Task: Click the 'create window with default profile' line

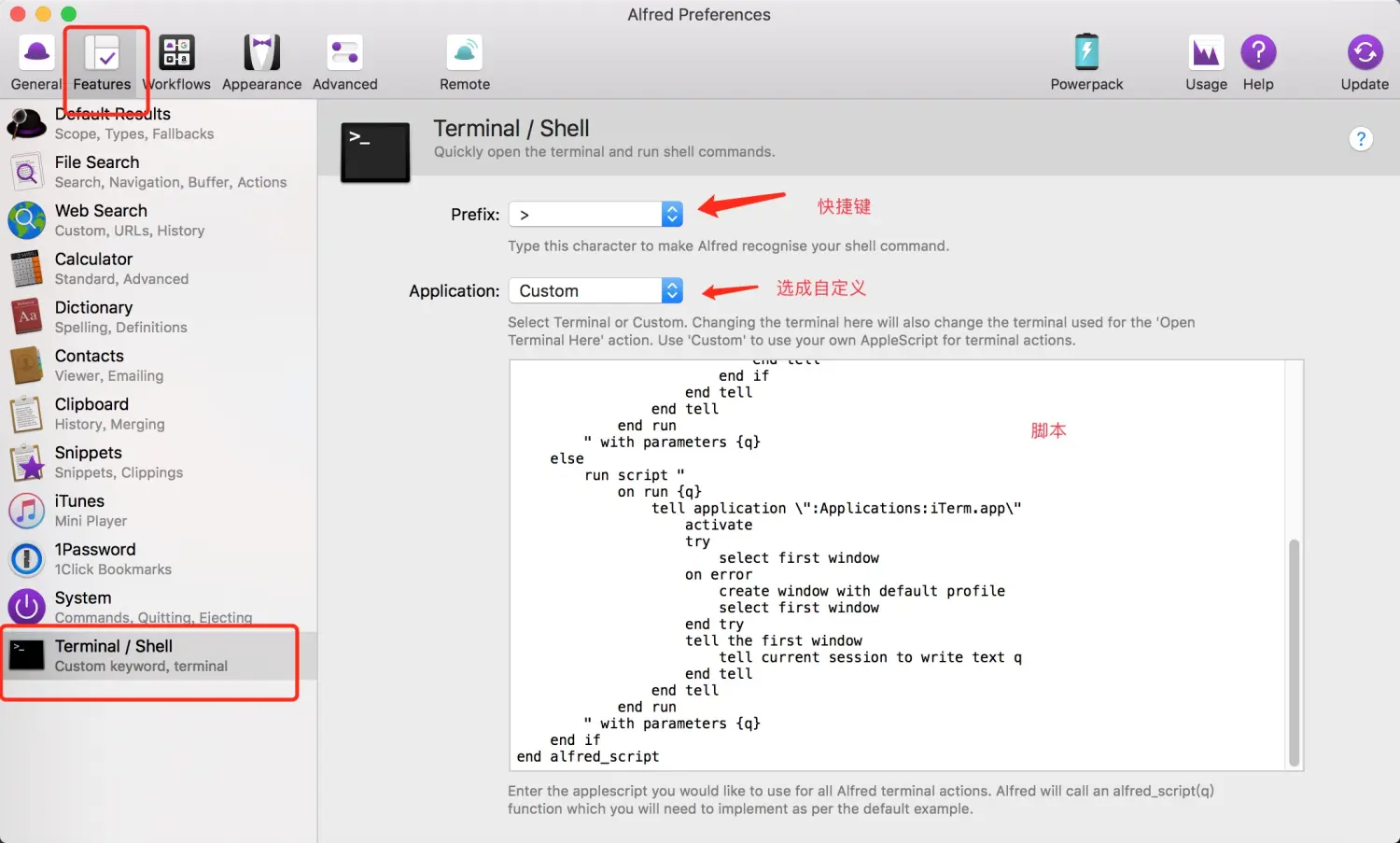Action: tap(861, 592)
